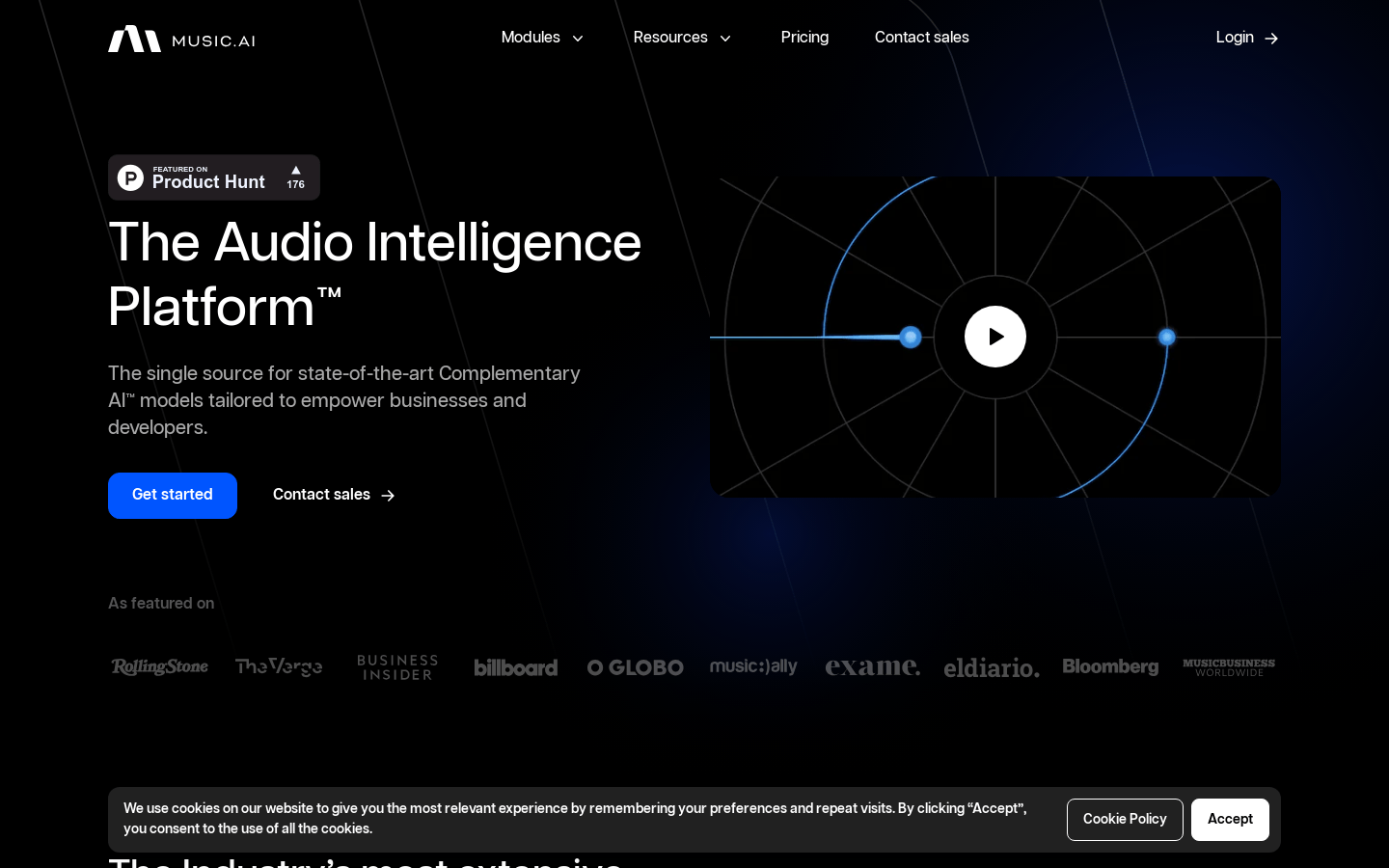Open the Resources dropdown
The height and width of the screenshot is (868, 1389).
[670, 38]
